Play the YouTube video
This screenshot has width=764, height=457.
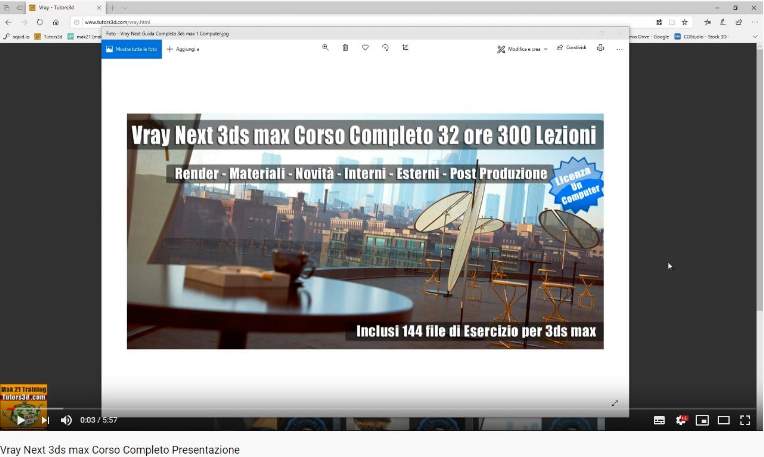(x=20, y=420)
